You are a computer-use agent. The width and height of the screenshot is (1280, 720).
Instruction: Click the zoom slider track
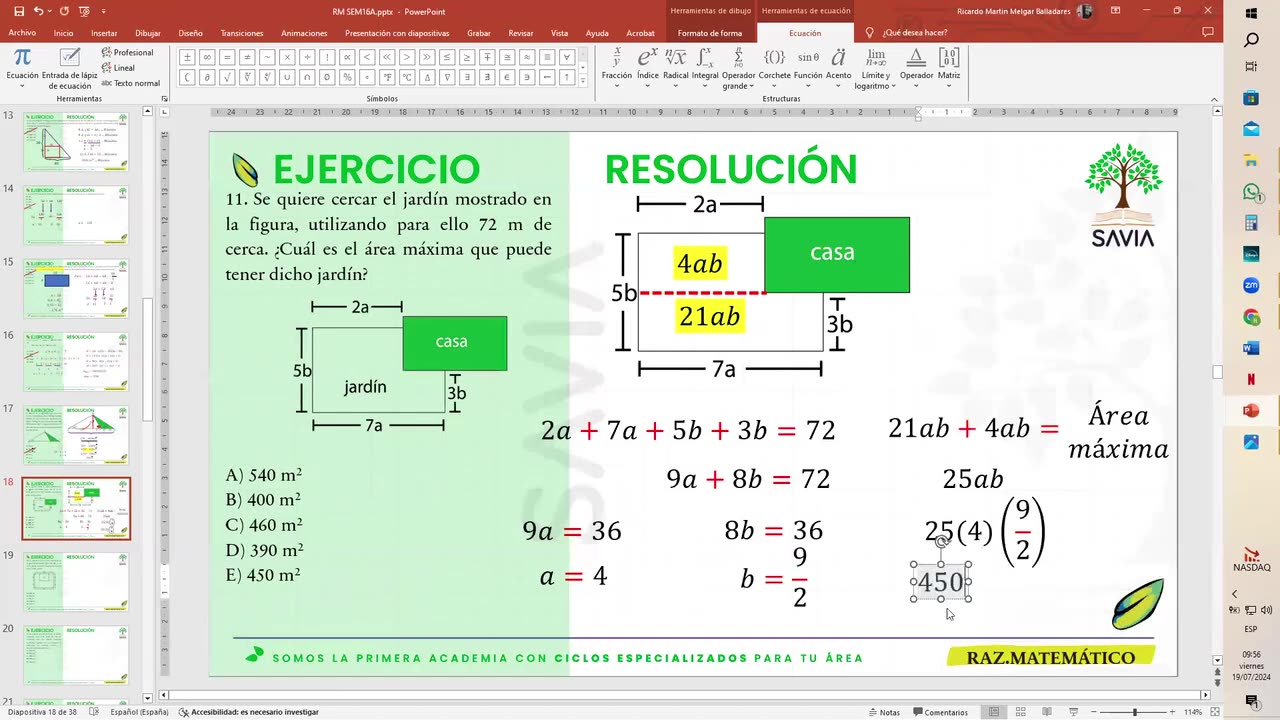1134,712
